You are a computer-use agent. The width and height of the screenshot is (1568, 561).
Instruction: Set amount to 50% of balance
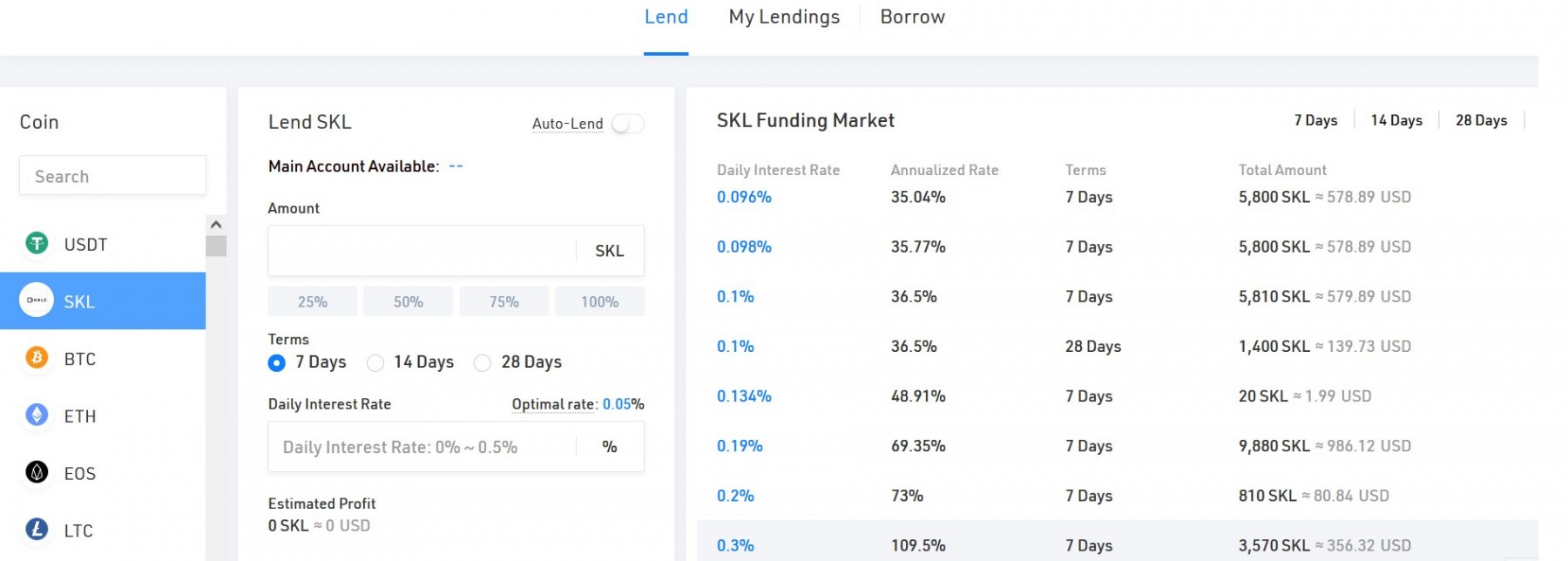point(408,301)
